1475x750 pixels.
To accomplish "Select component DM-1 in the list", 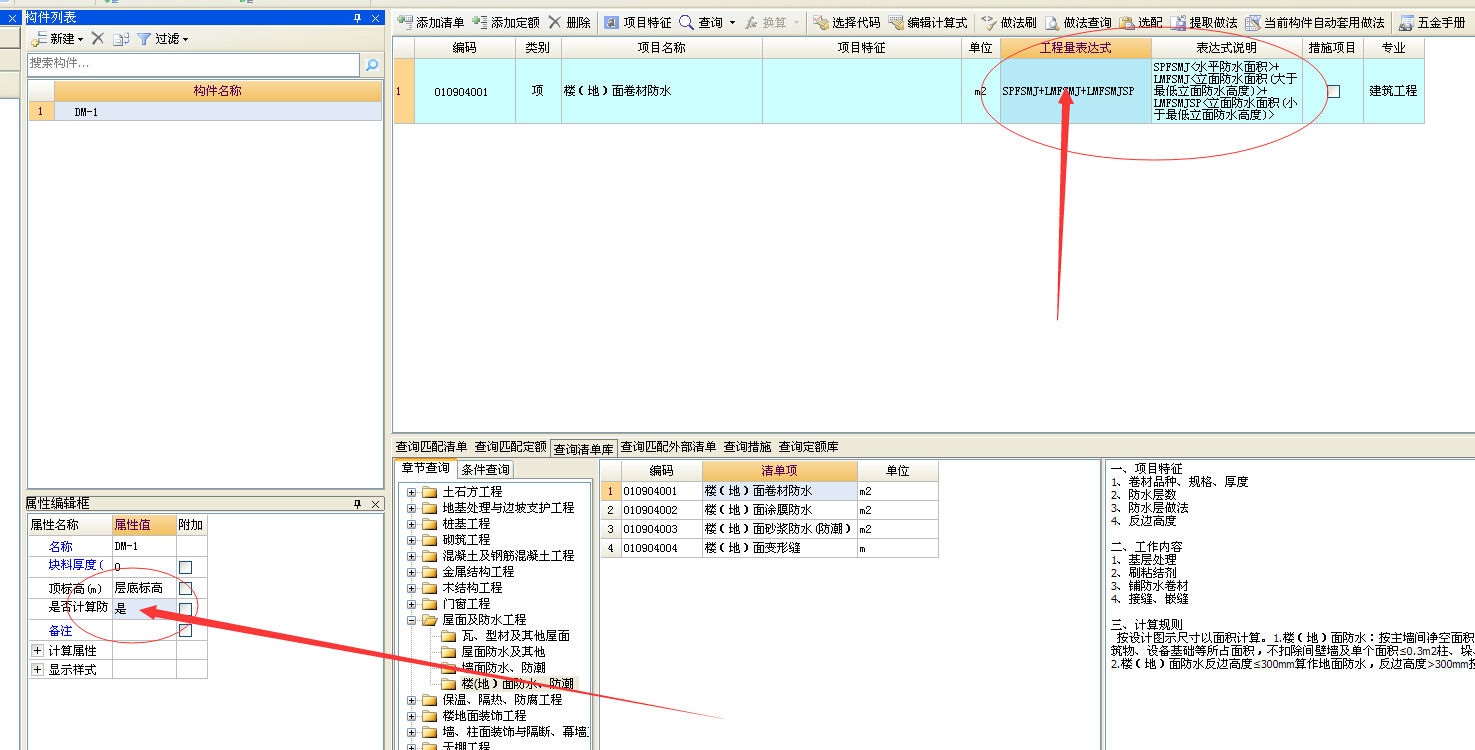I will tap(218, 112).
